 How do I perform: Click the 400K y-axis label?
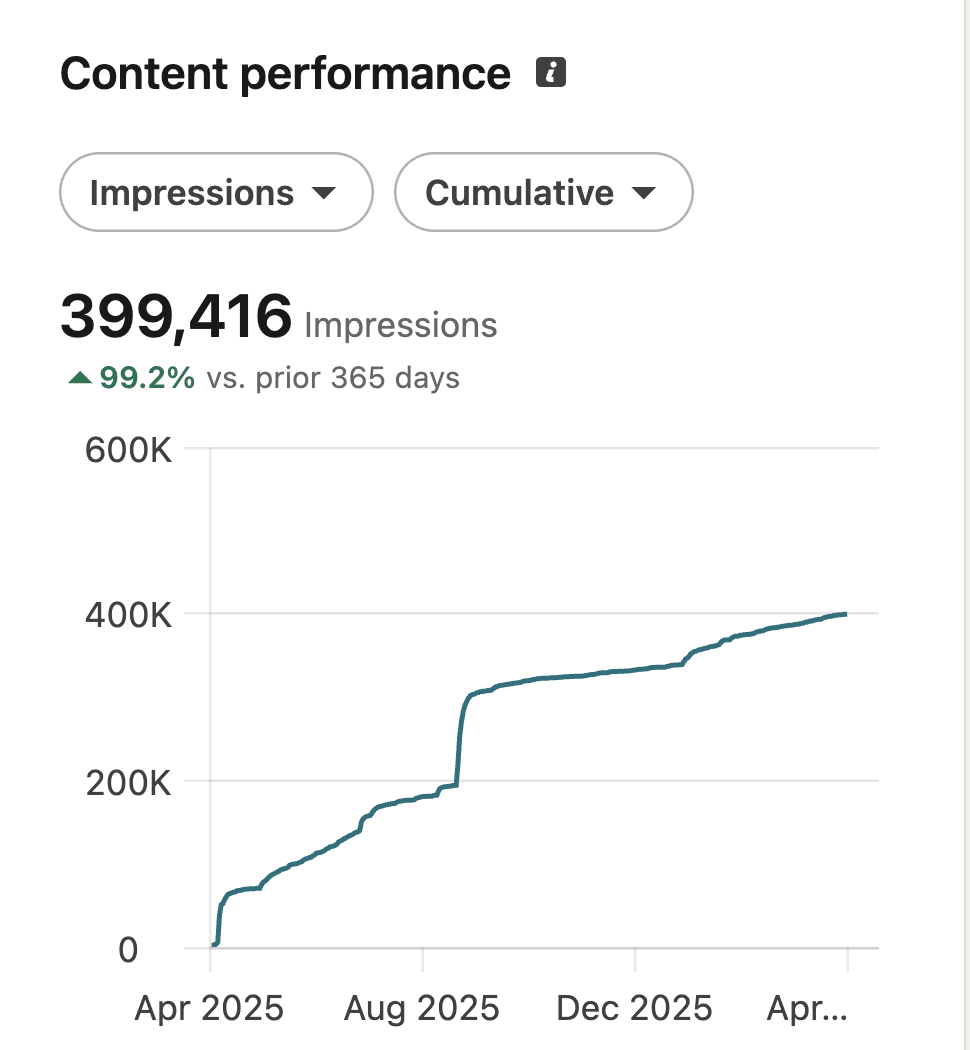(129, 615)
